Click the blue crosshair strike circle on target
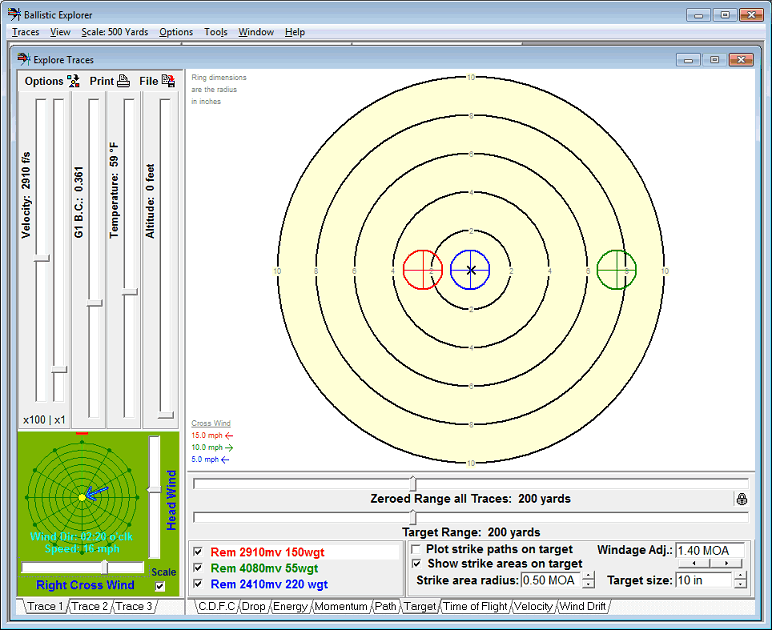Screen dimensions: 772x630 tap(470, 269)
